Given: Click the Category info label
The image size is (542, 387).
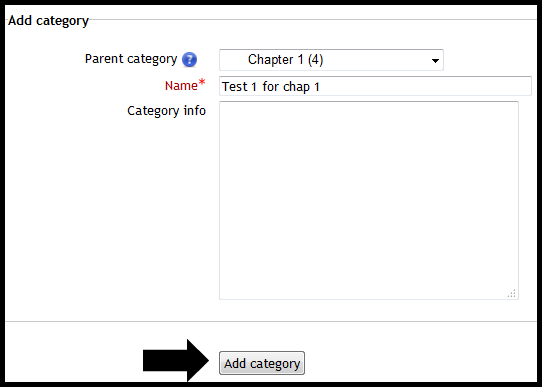Looking at the screenshot, I should click(167, 111).
